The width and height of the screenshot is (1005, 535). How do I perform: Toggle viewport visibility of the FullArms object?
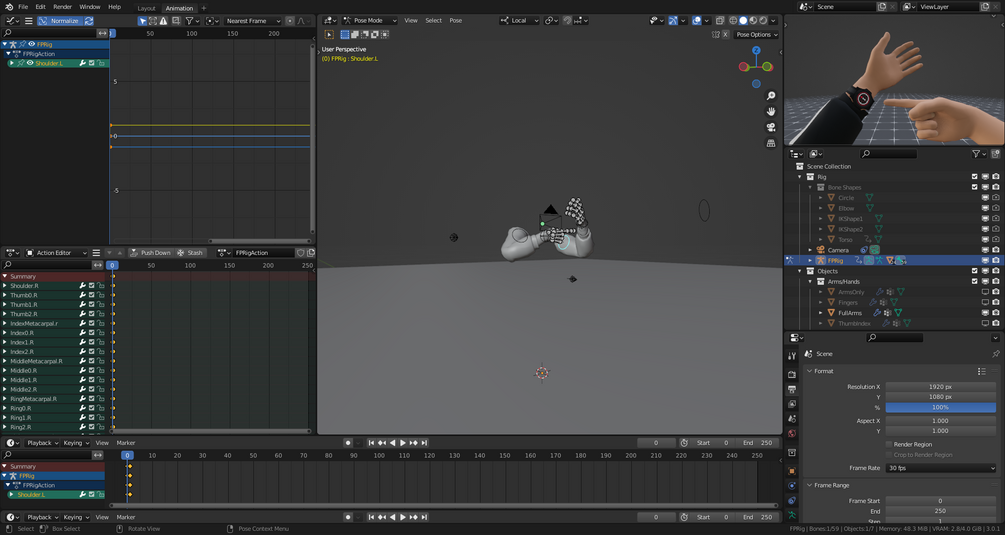(x=985, y=313)
